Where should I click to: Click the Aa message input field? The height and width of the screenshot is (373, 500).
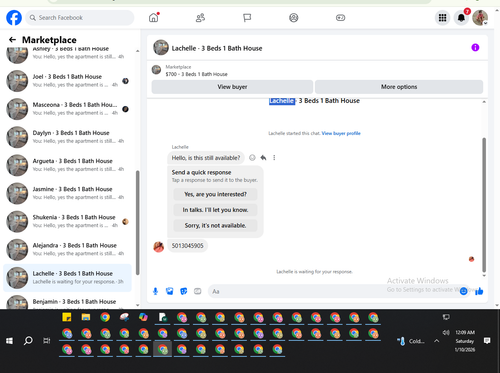[x=333, y=291]
